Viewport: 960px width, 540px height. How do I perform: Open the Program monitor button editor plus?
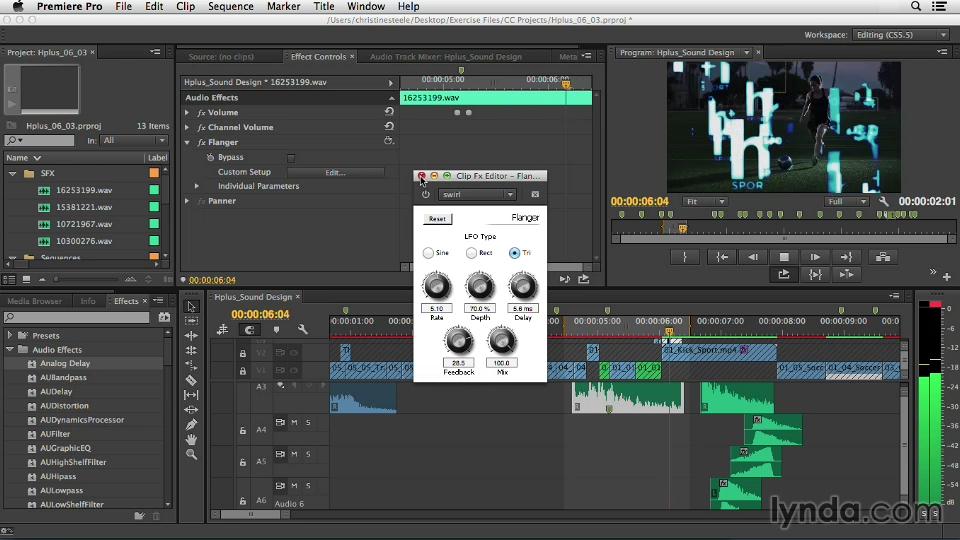coord(947,277)
